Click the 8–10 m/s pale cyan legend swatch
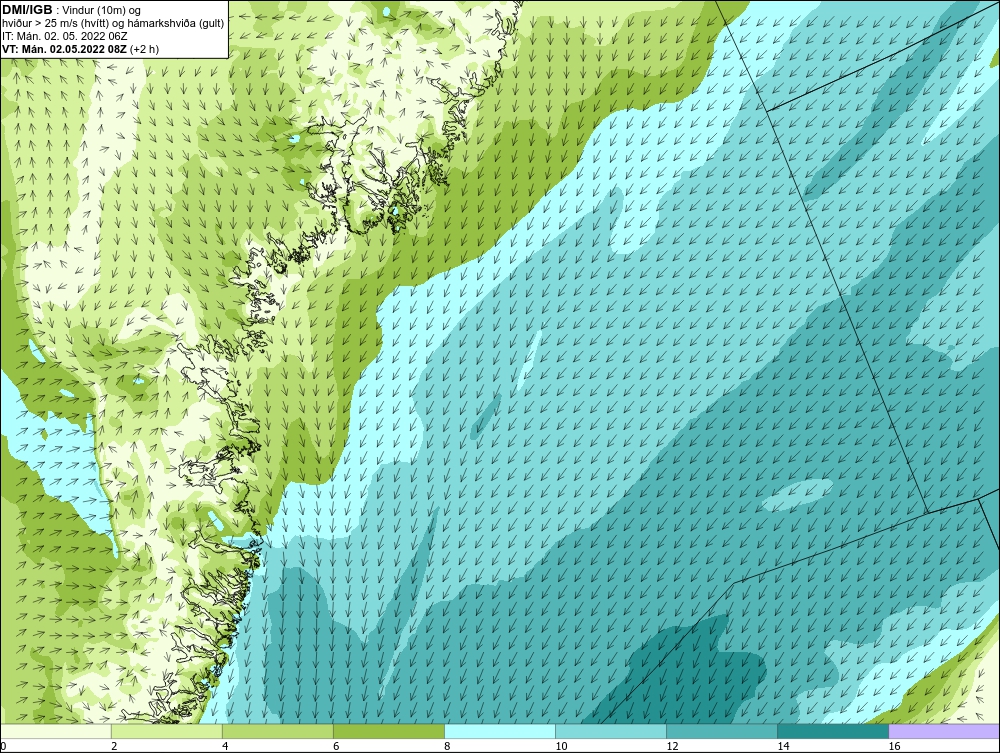1000x753 pixels. coord(499,731)
